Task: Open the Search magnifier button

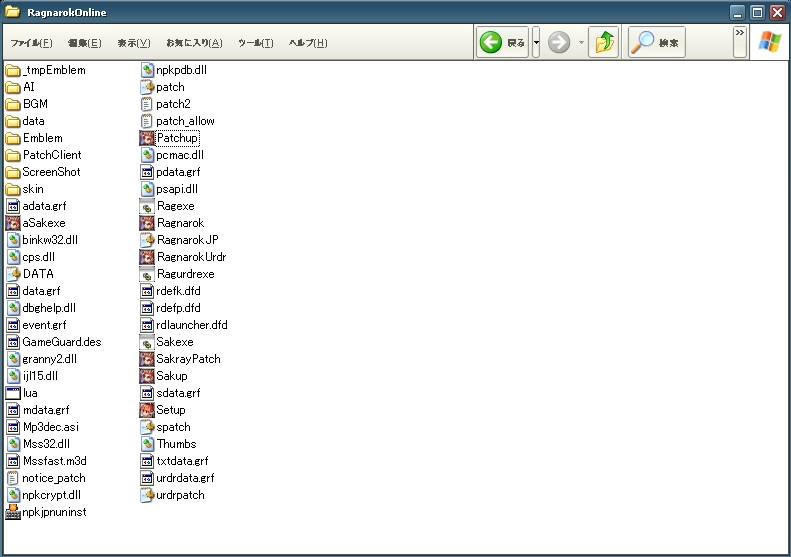Action: pyautogui.click(x=657, y=42)
